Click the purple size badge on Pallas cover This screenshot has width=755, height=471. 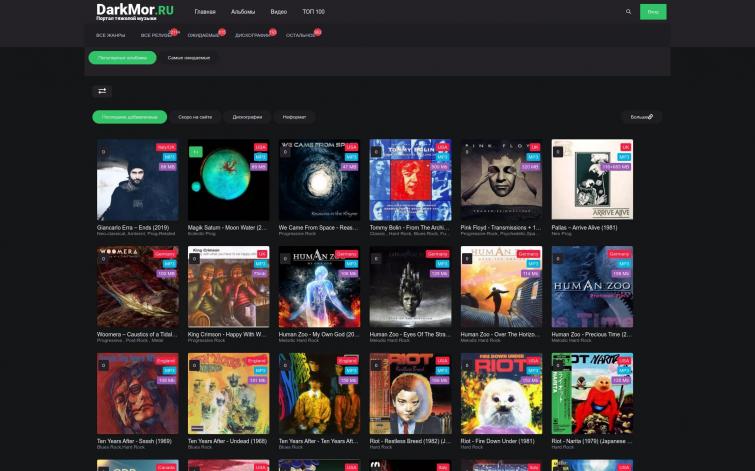616,167
